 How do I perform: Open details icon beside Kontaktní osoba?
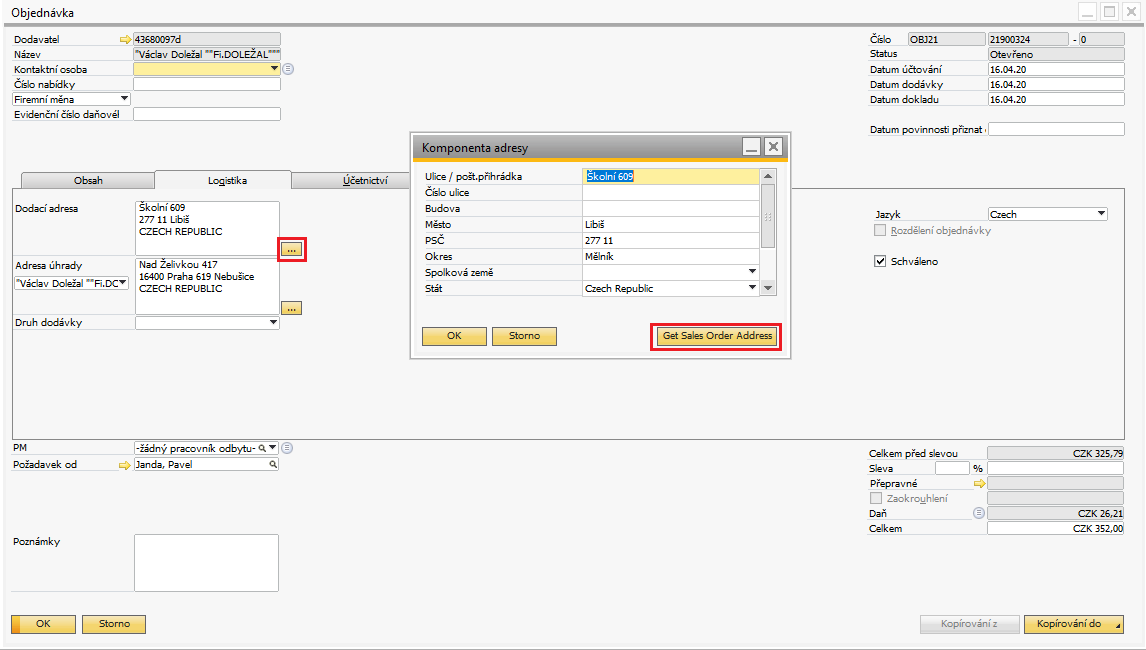pyautogui.click(x=288, y=69)
